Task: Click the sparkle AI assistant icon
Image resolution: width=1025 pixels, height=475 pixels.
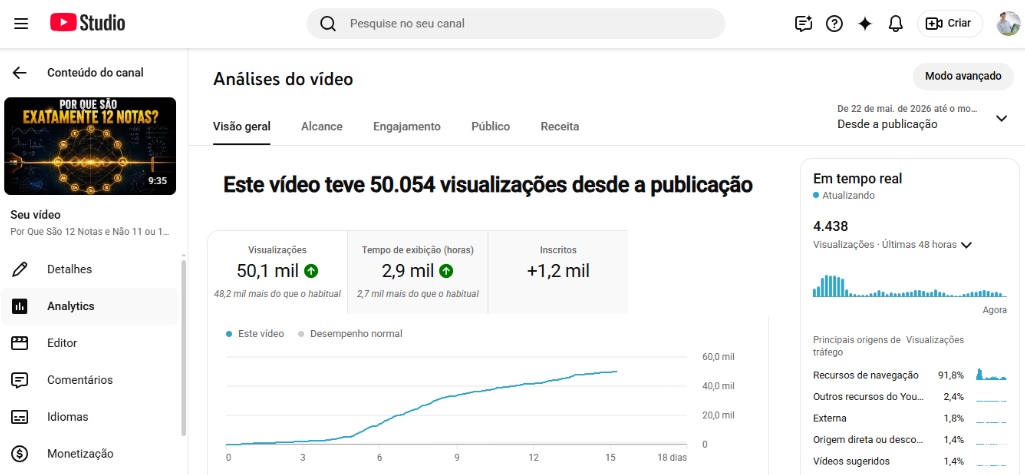Action: 865,24
